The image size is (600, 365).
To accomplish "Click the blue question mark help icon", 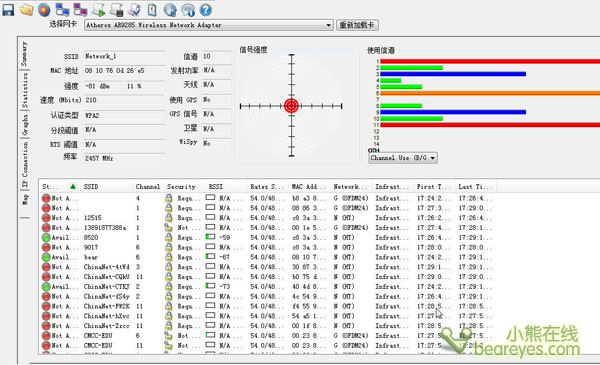I will 206,10.
